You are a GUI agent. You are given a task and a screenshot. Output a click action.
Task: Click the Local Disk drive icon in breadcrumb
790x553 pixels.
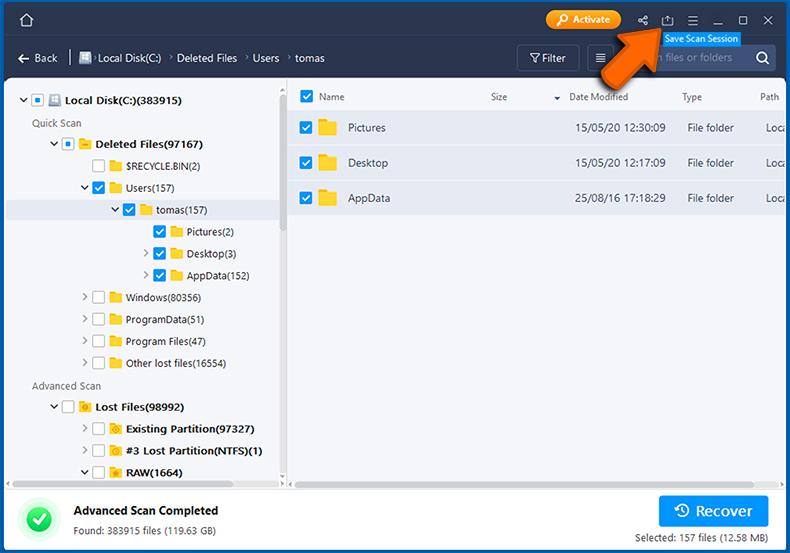coord(85,58)
